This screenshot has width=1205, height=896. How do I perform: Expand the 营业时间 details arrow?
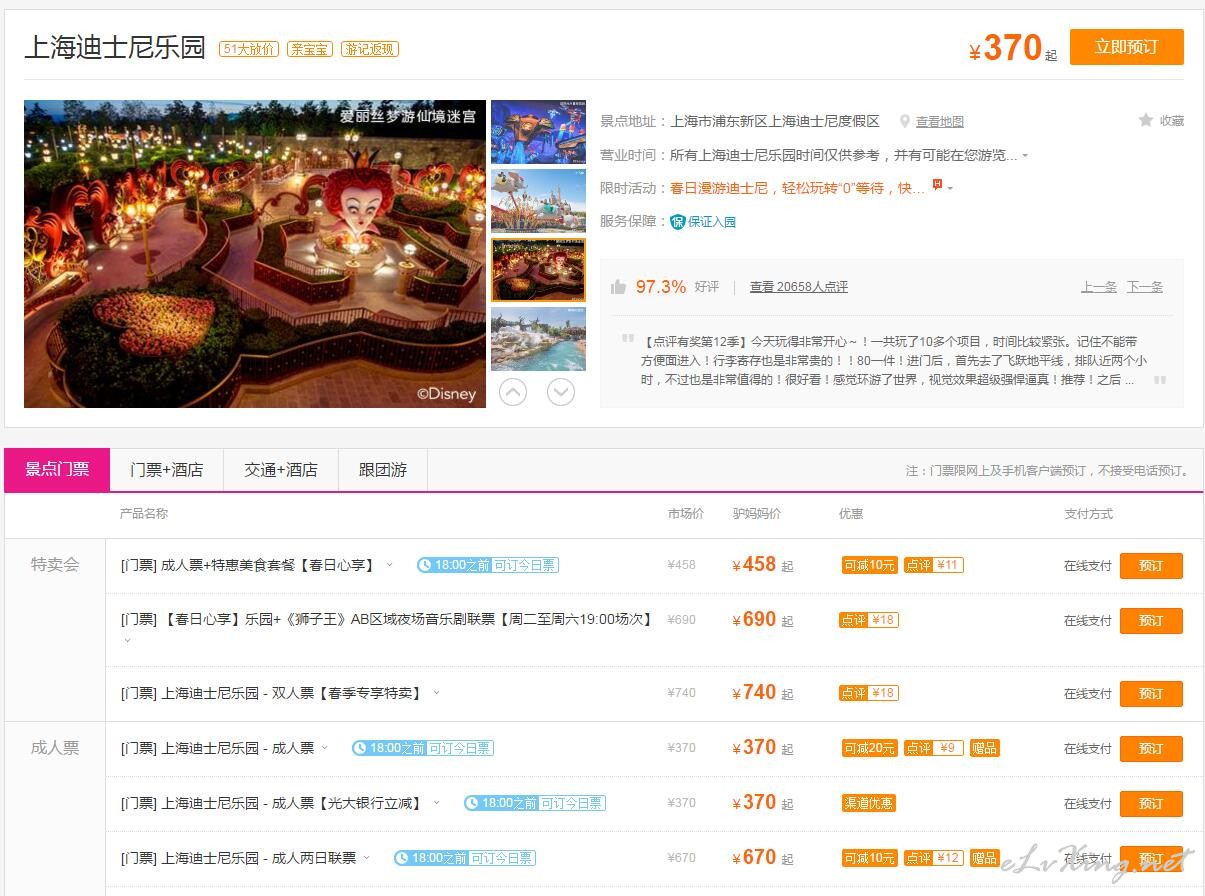[x=1025, y=156]
